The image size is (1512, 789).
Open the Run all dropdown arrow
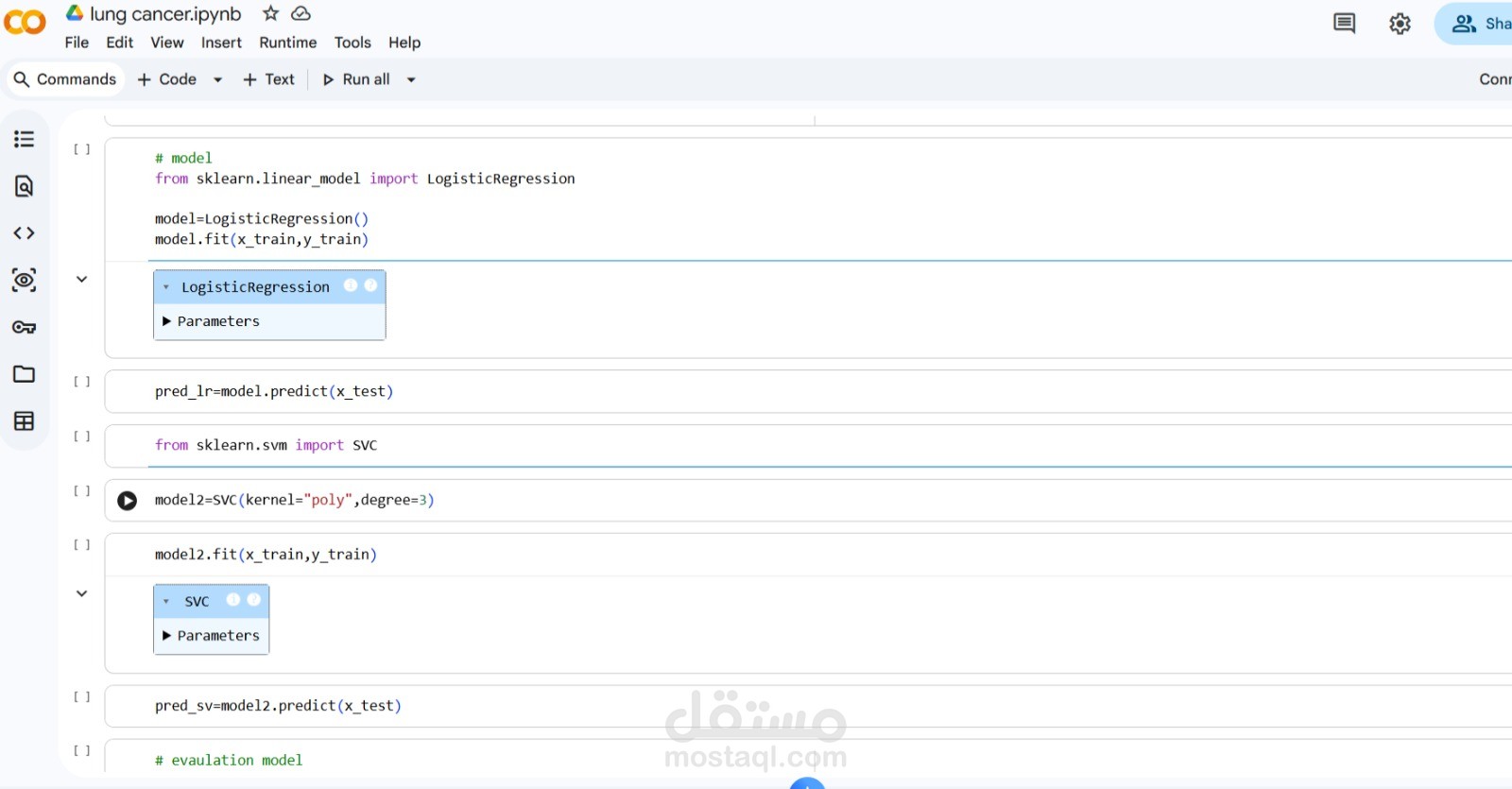[x=411, y=80]
